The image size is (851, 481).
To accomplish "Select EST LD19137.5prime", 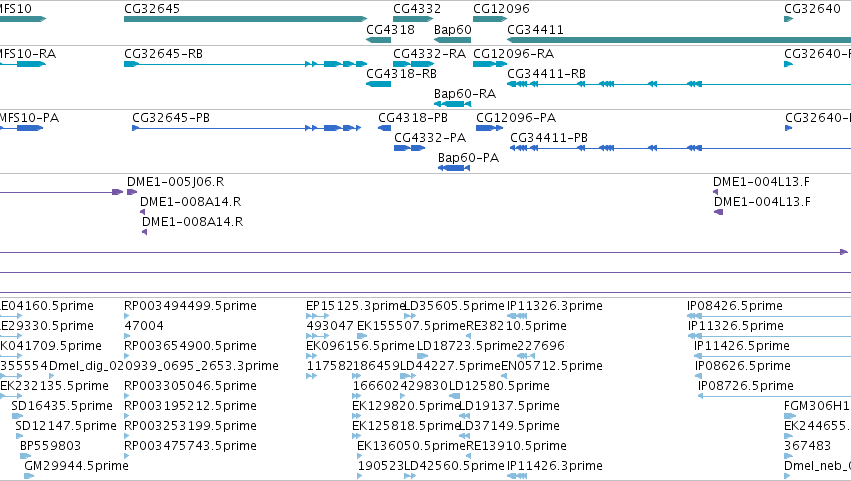I will 509,406.
